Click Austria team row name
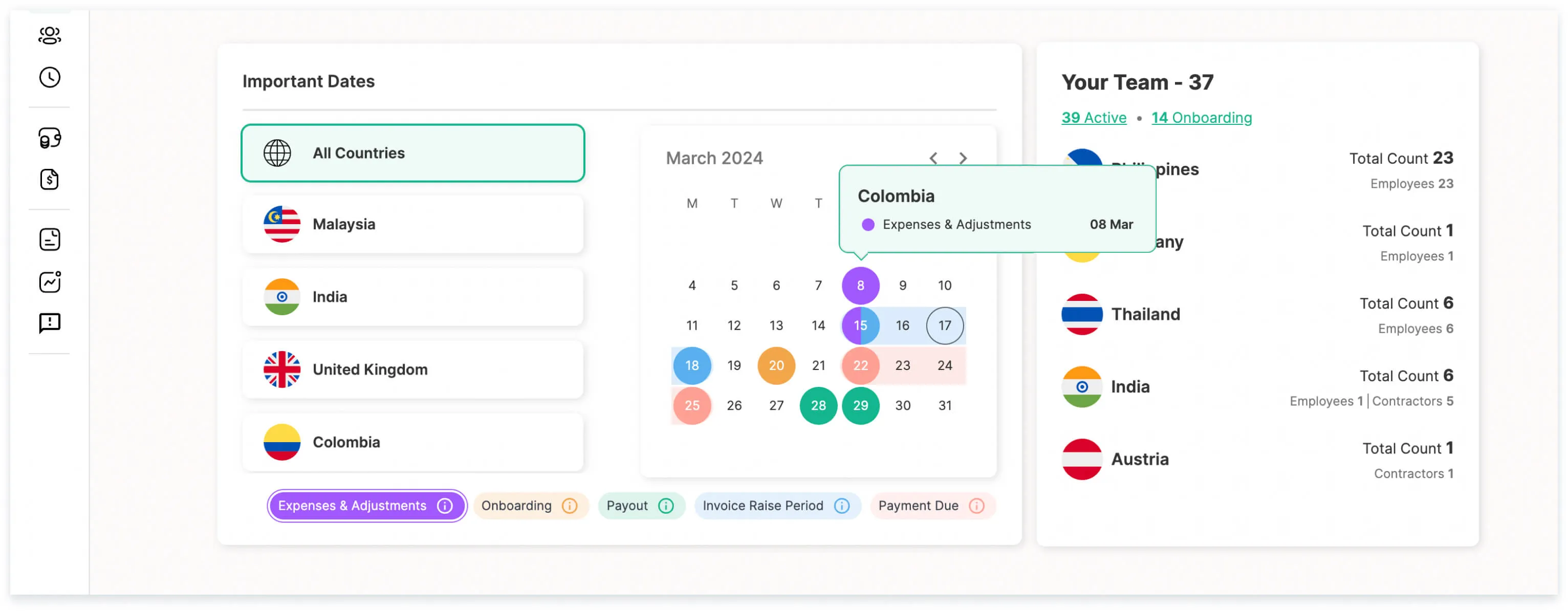The width and height of the screenshot is (1568, 611). (x=1140, y=460)
